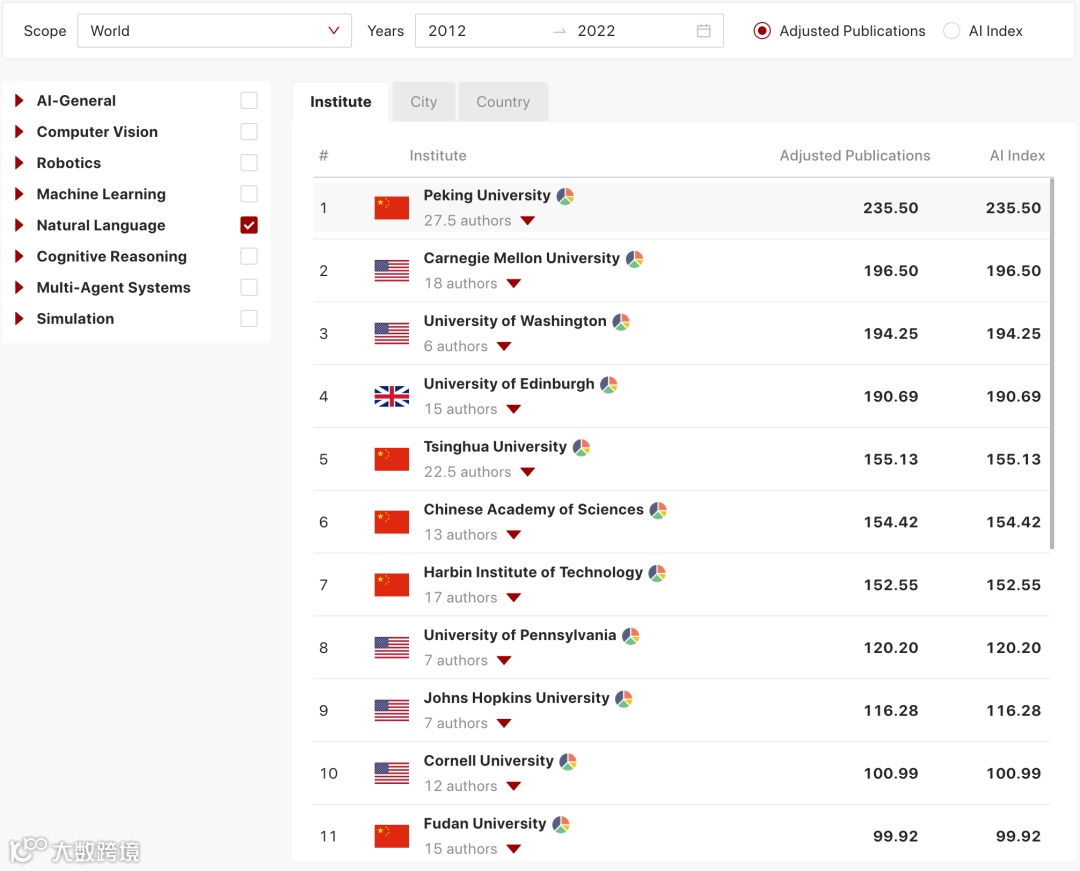Open pie chart icon for Fudan University
This screenshot has height=871, width=1080.
pyautogui.click(x=561, y=824)
